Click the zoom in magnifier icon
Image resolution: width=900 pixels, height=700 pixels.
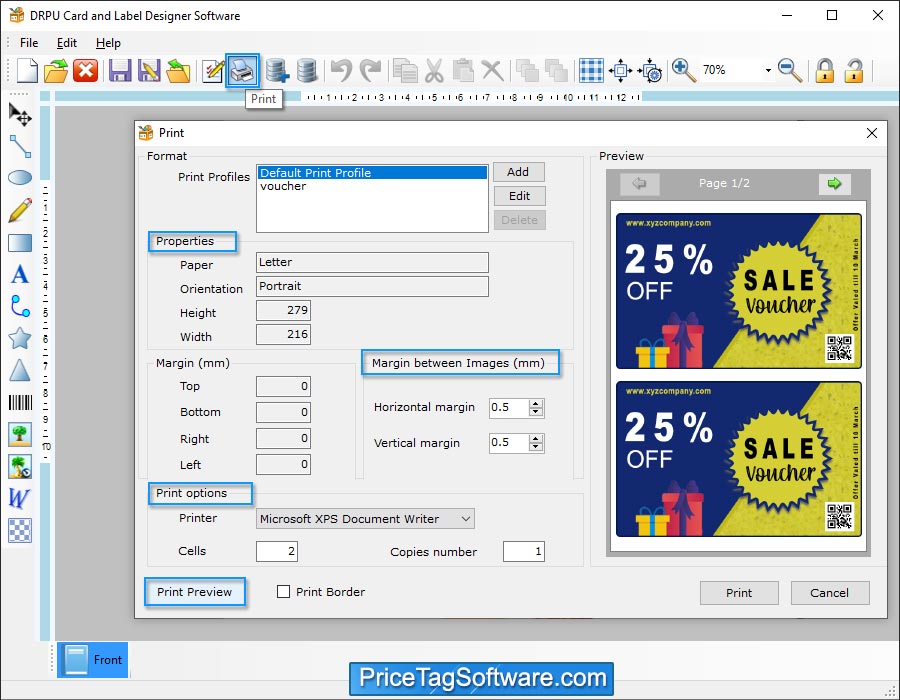(684, 70)
